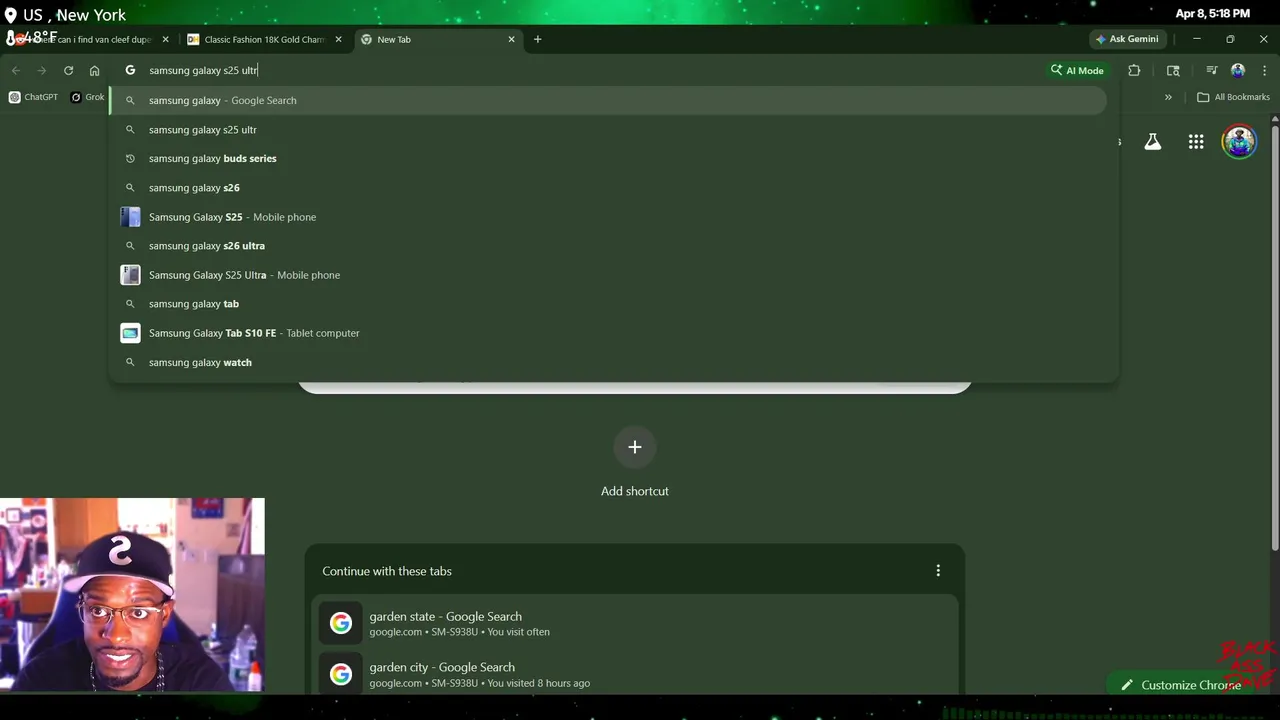Pick 'samsung galaxy s26 ultra' suggestion
This screenshot has width=1280, height=720.
point(608,245)
